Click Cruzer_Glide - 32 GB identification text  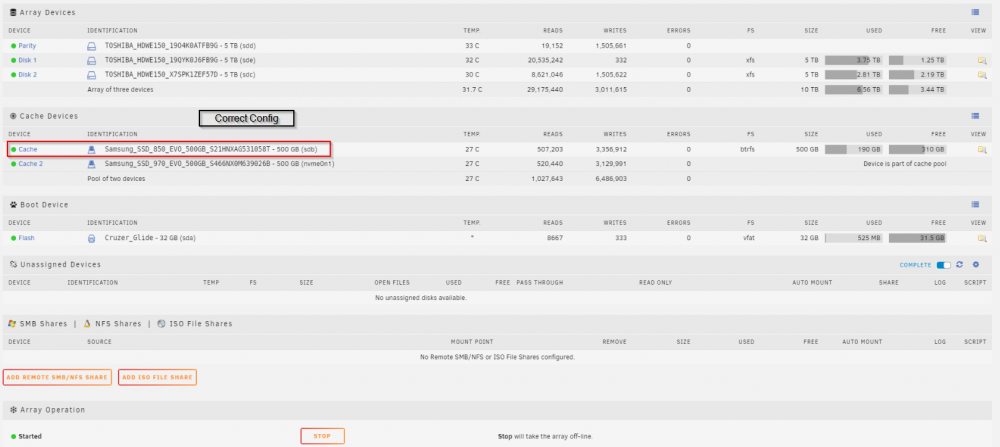(149, 238)
